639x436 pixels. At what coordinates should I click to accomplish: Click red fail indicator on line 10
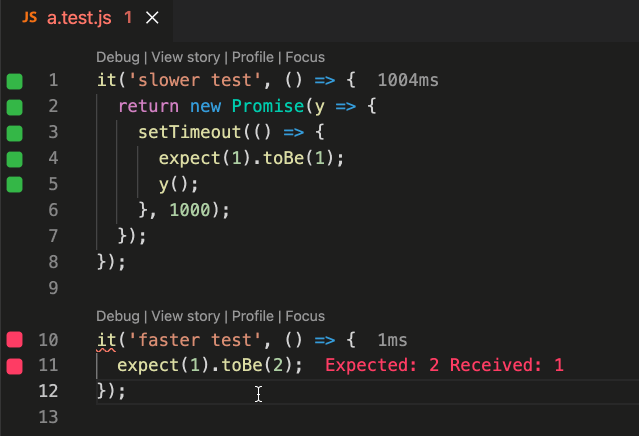point(14,340)
